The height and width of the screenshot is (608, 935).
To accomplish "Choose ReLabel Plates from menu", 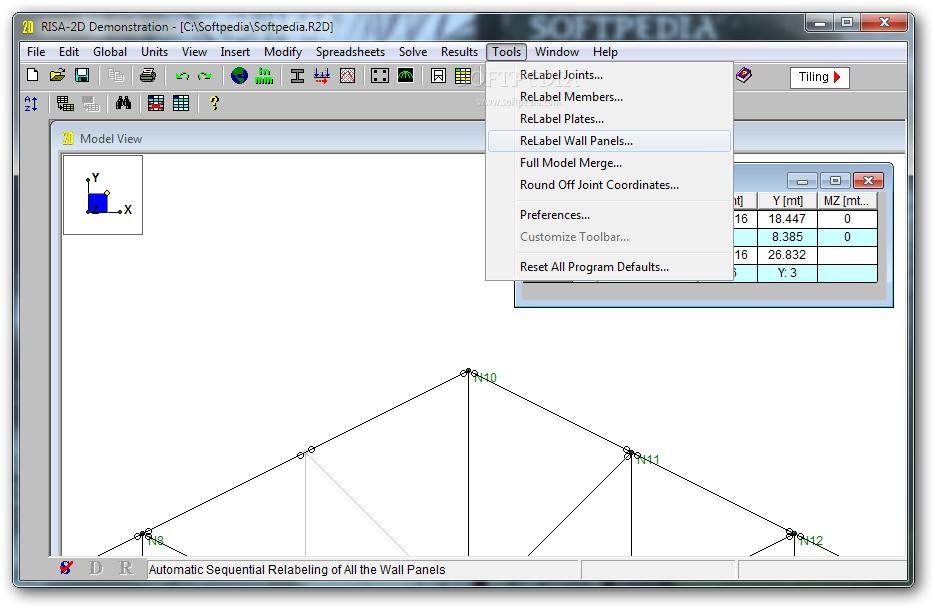I will (609, 119).
